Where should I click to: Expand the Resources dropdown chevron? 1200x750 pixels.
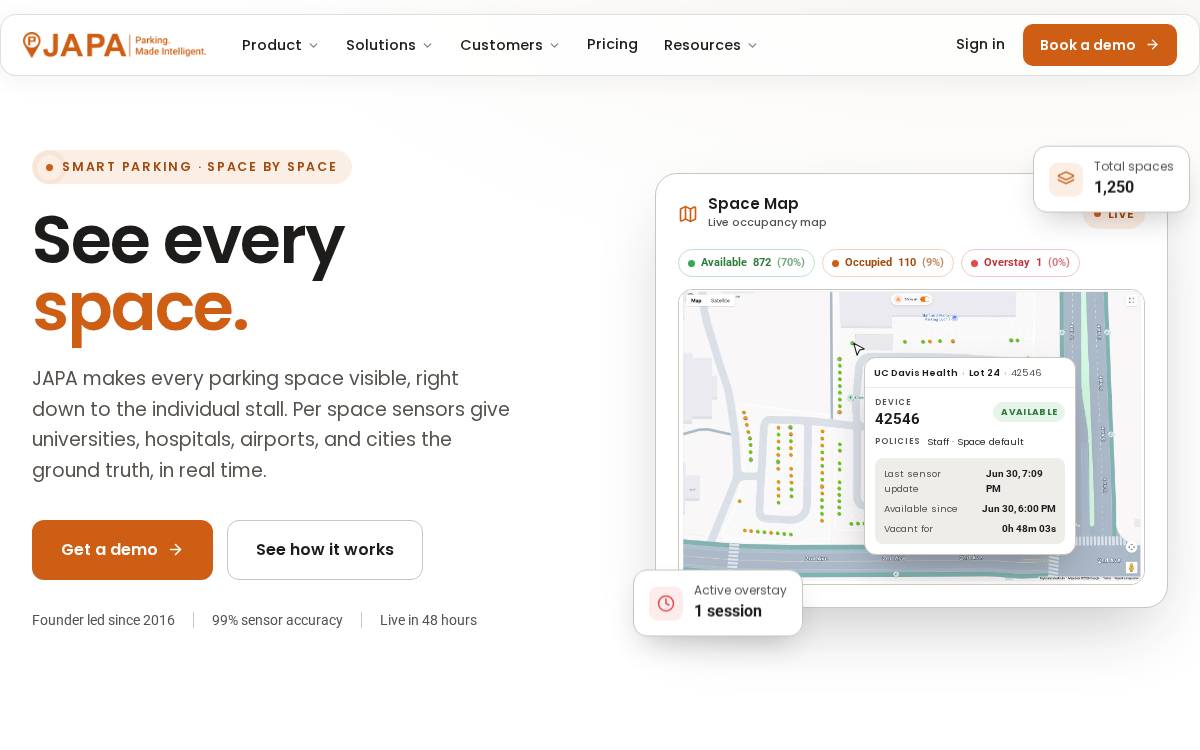pos(752,45)
